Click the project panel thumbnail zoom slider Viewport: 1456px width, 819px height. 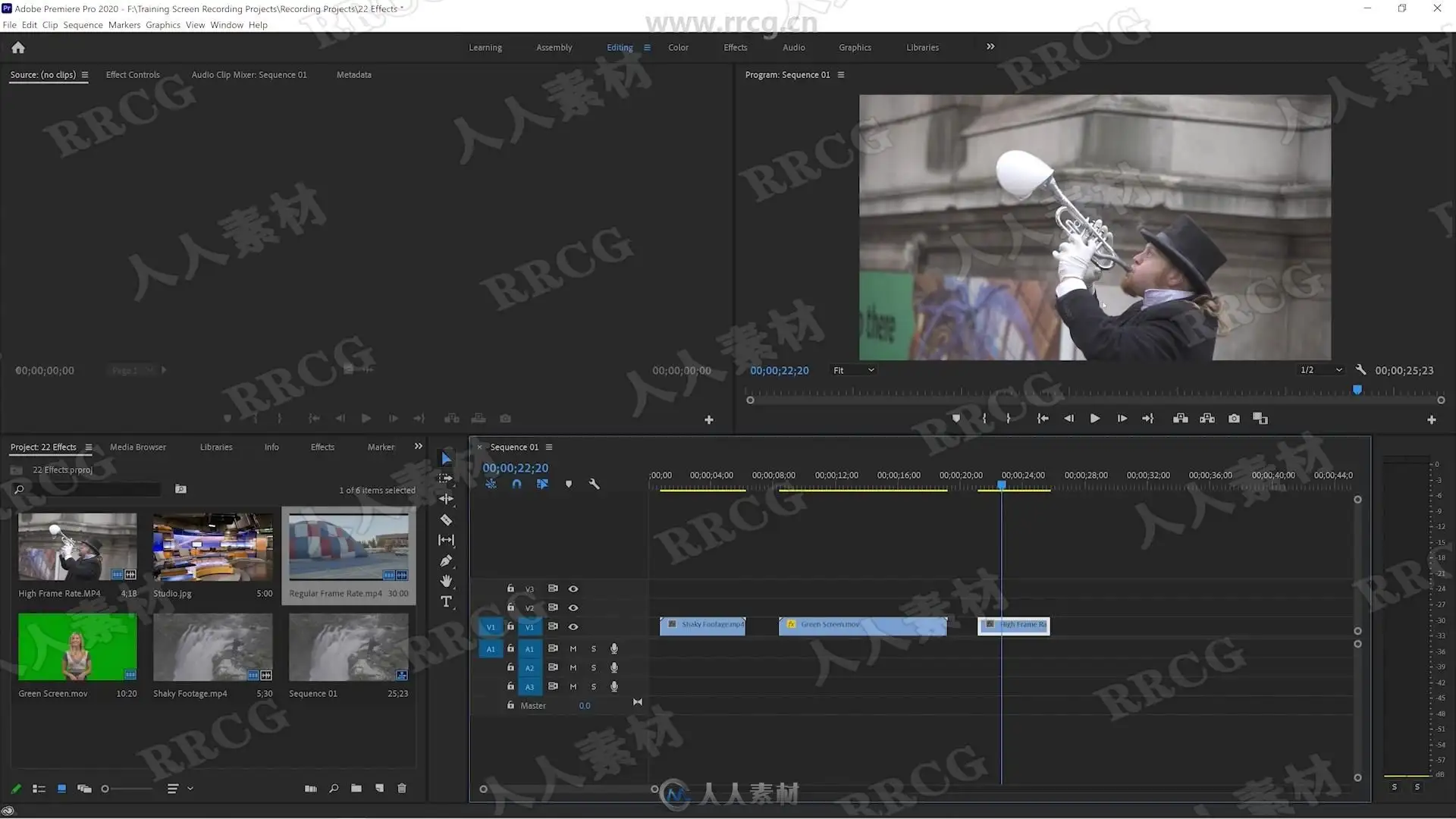click(x=105, y=789)
